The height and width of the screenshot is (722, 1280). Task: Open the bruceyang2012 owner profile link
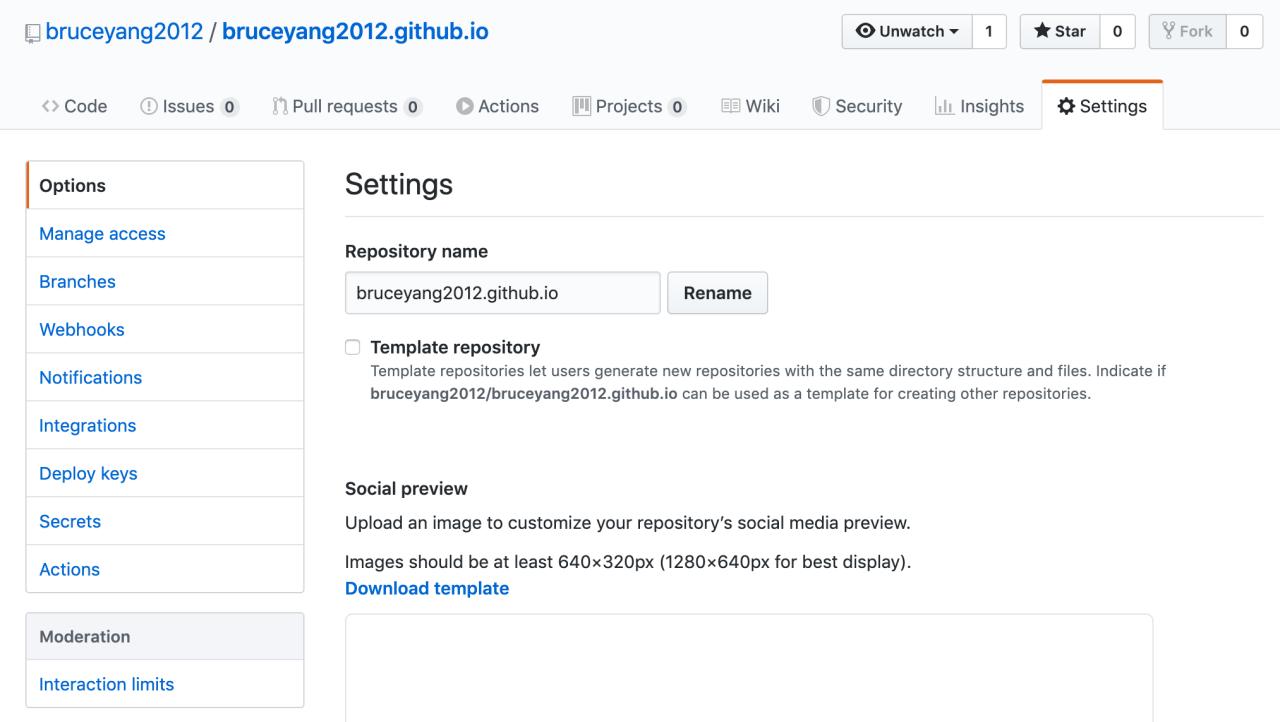pyautogui.click(x=123, y=32)
